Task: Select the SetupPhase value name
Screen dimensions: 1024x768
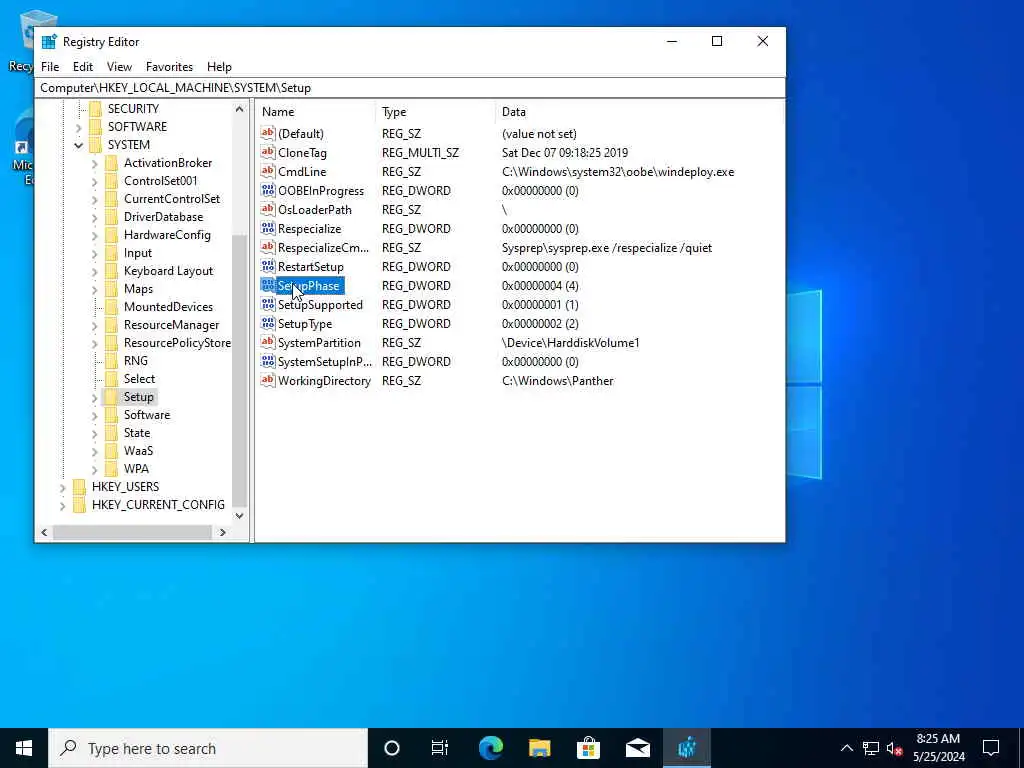Action: pyautogui.click(x=308, y=285)
